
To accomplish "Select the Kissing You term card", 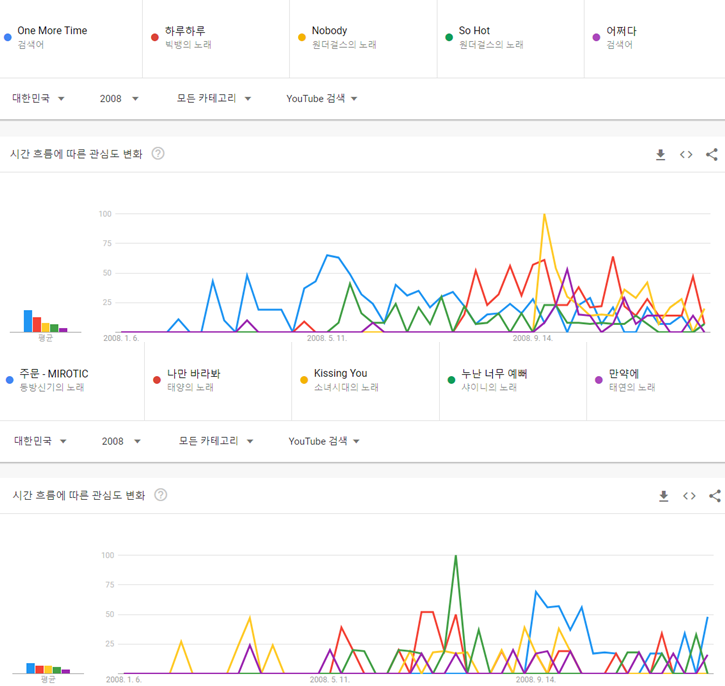I will (365, 381).
